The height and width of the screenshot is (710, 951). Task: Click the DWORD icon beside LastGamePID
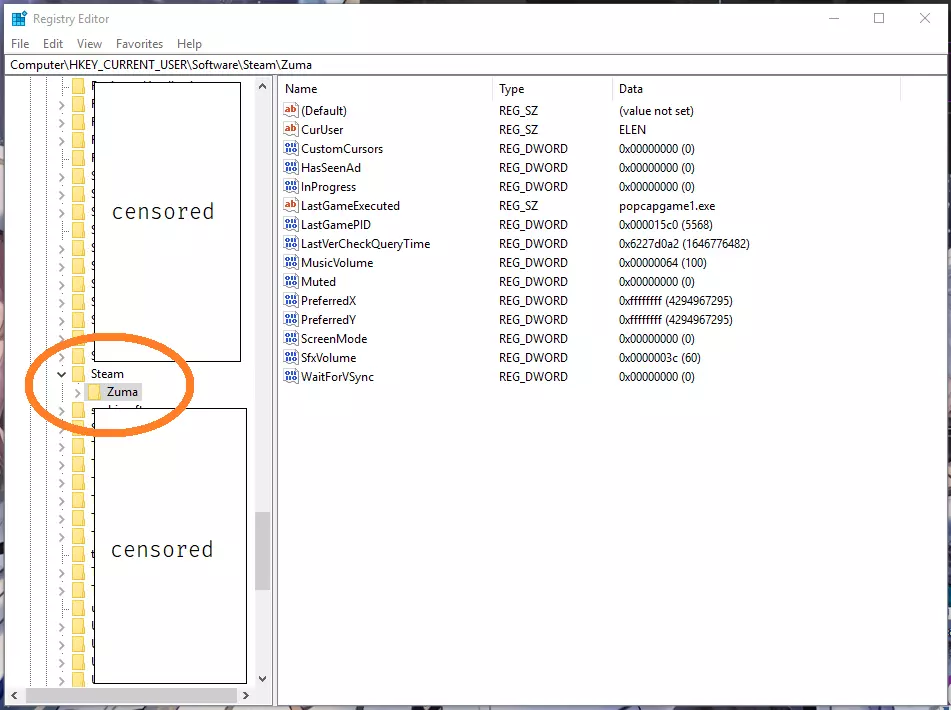[291, 224]
